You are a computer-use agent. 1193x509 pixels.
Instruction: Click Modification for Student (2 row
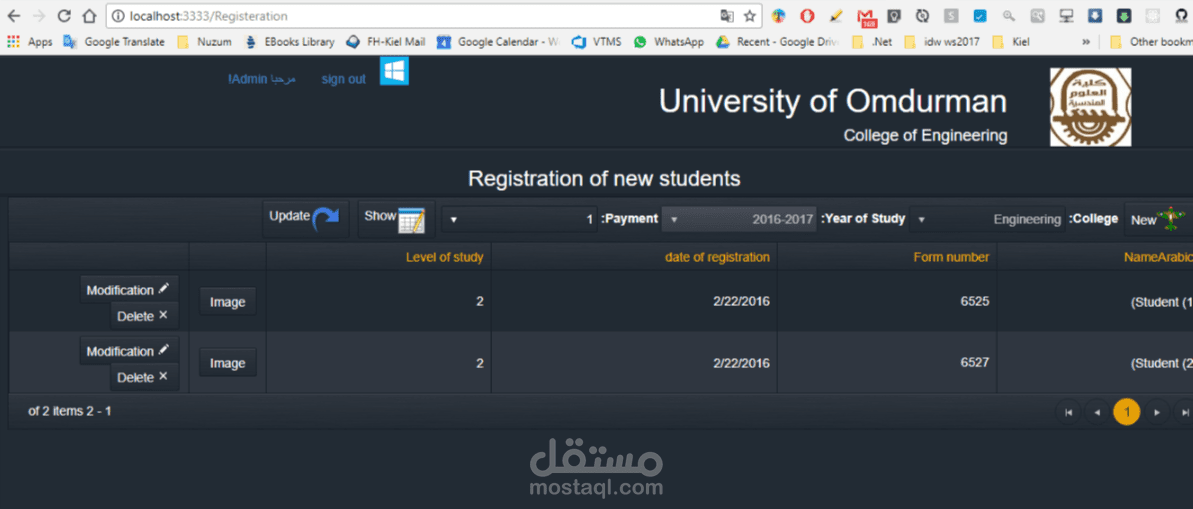tap(129, 351)
